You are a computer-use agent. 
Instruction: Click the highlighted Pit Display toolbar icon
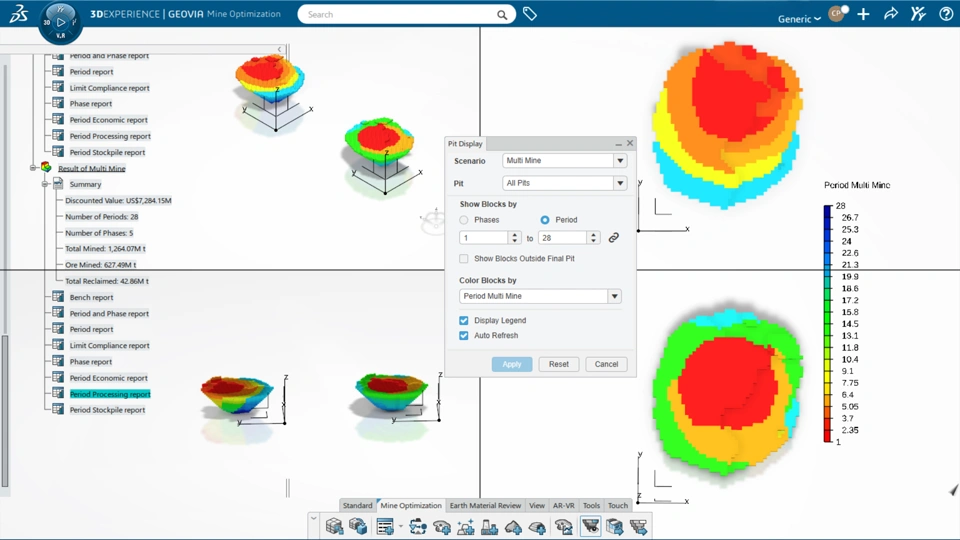click(590, 526)
